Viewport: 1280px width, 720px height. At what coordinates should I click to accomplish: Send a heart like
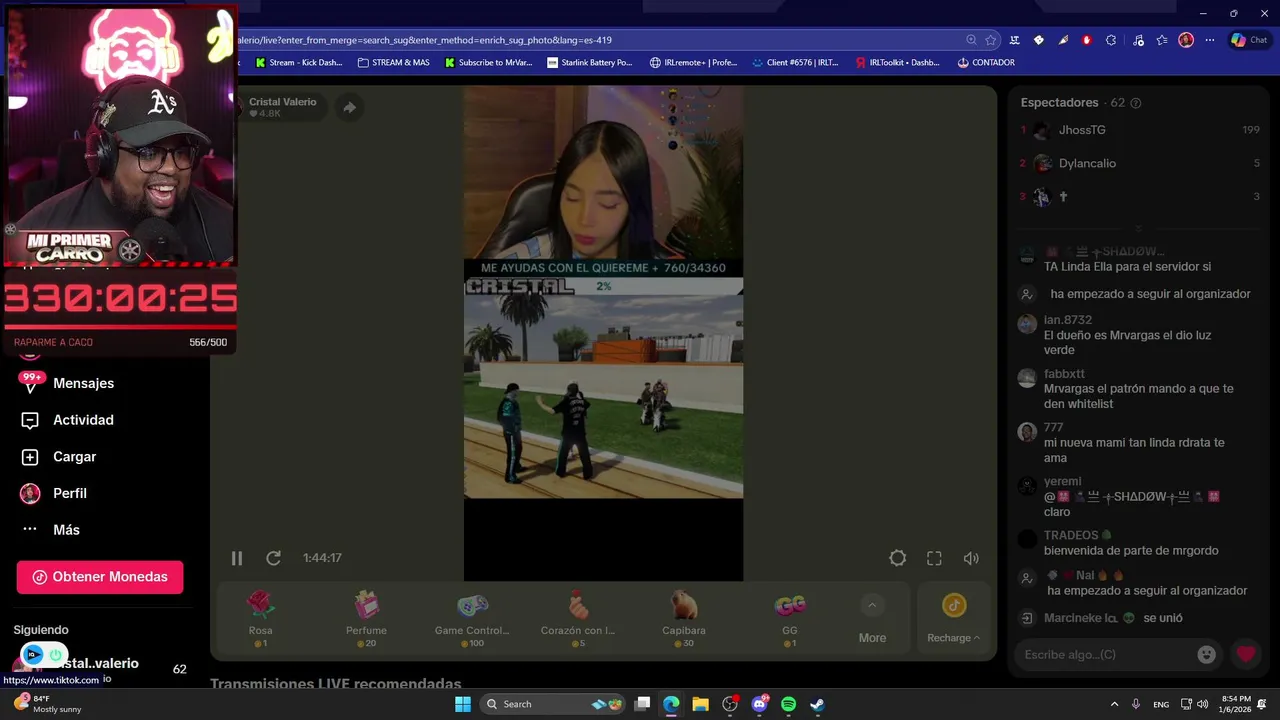coord(1245,654)
